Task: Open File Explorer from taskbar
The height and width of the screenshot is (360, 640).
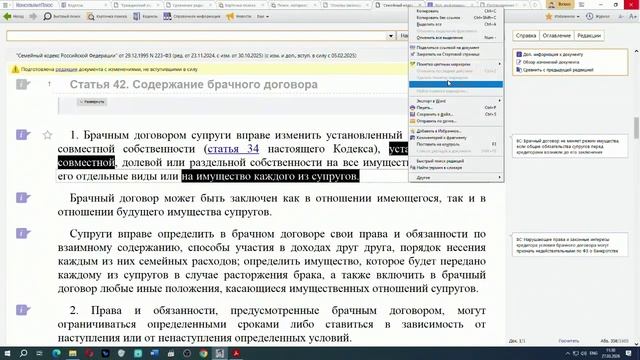Action: point(72,353)
